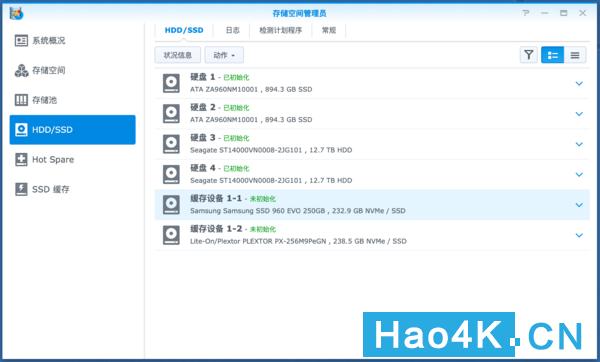Maximize the Storage Manager window

[563, 13]
